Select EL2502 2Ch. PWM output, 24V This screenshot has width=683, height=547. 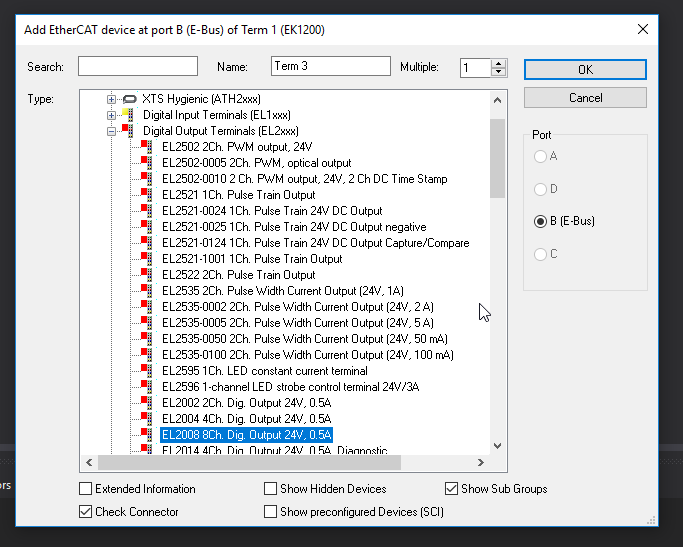[x=237, y=147]
